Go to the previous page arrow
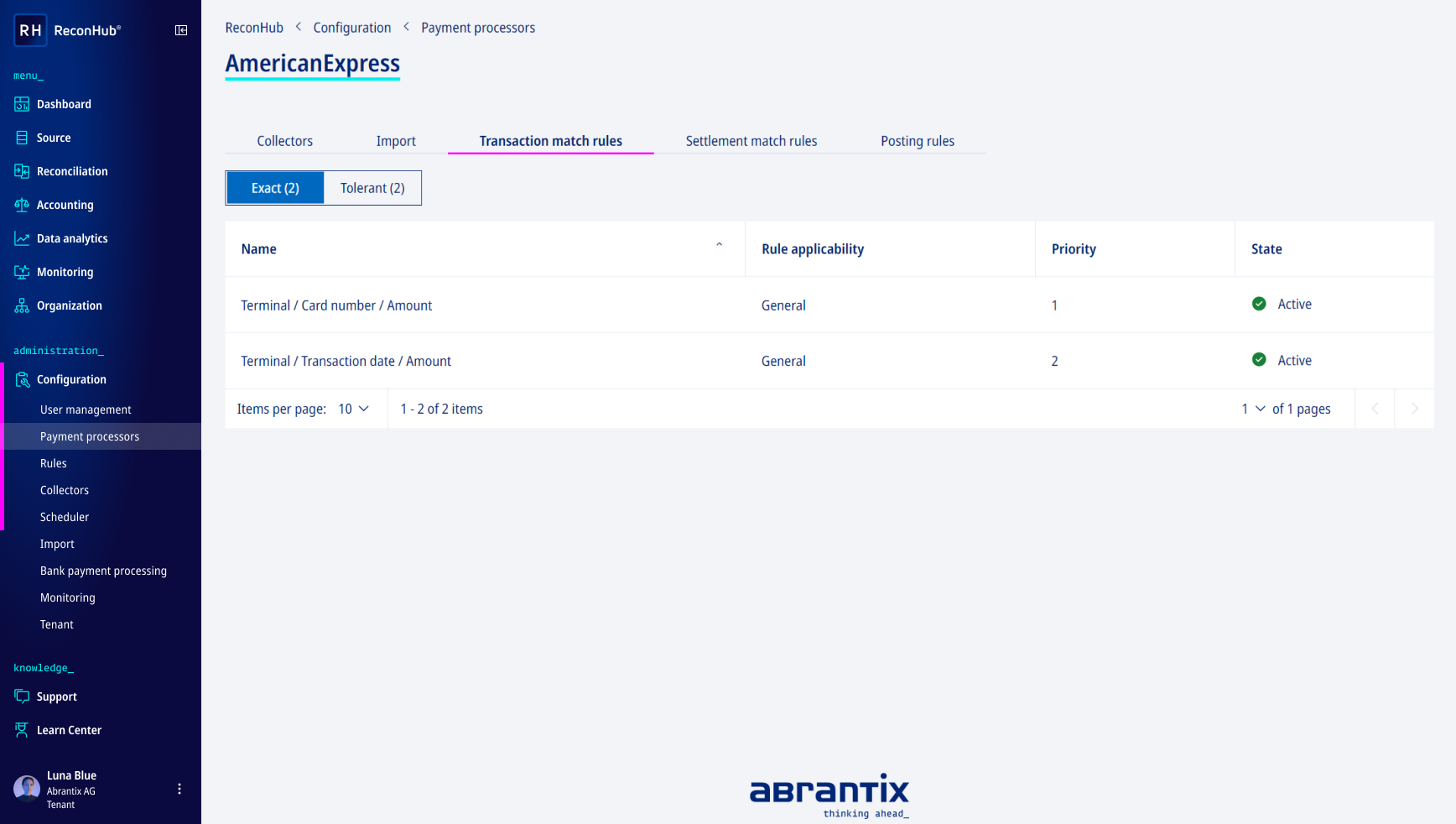 [x=1375, y=409]
